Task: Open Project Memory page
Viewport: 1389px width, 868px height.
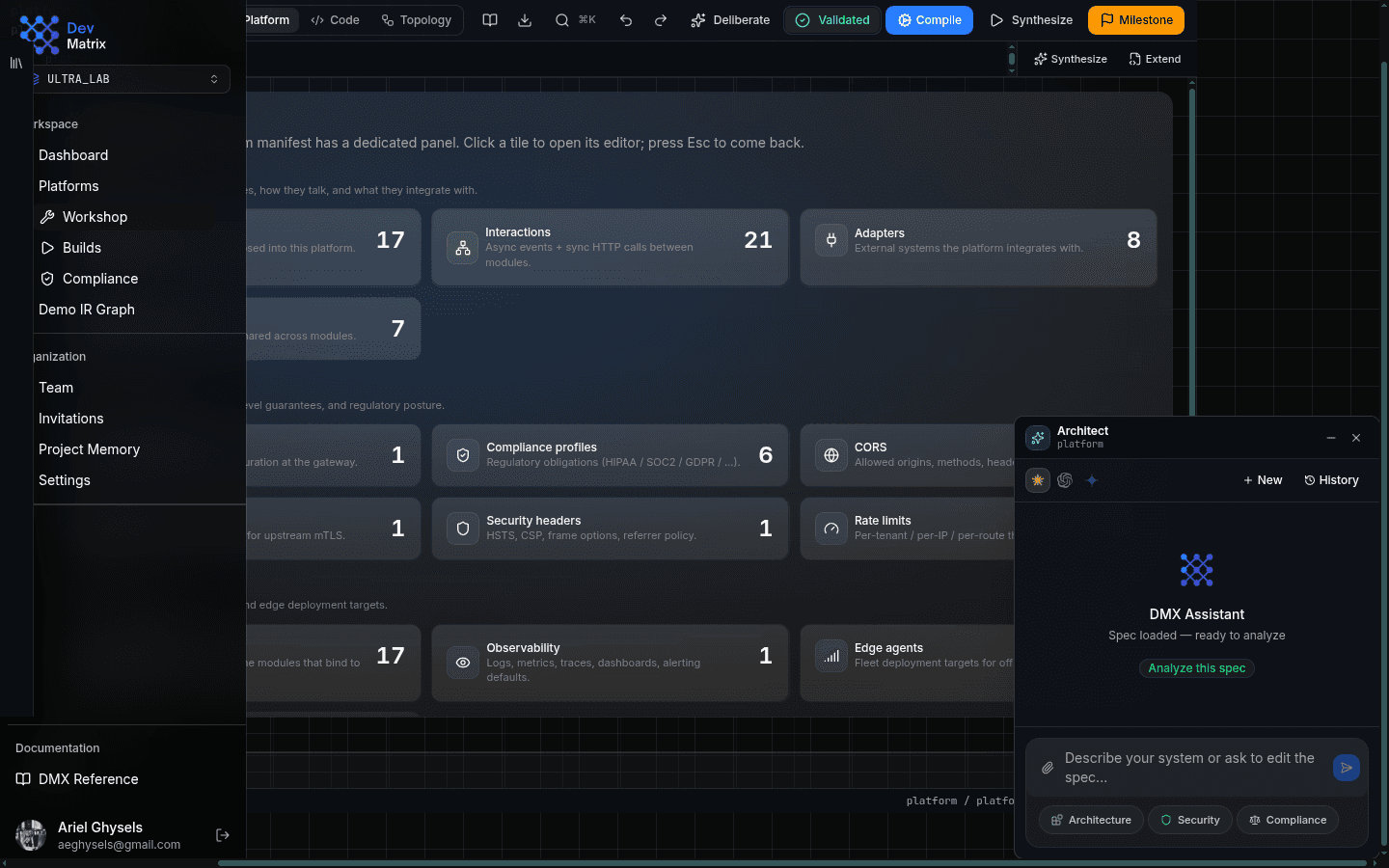Action: (89, 449)
